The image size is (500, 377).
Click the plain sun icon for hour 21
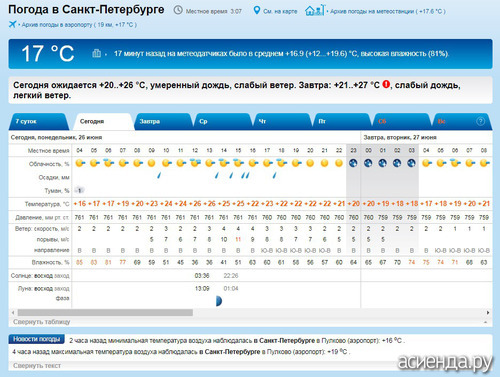324,163
